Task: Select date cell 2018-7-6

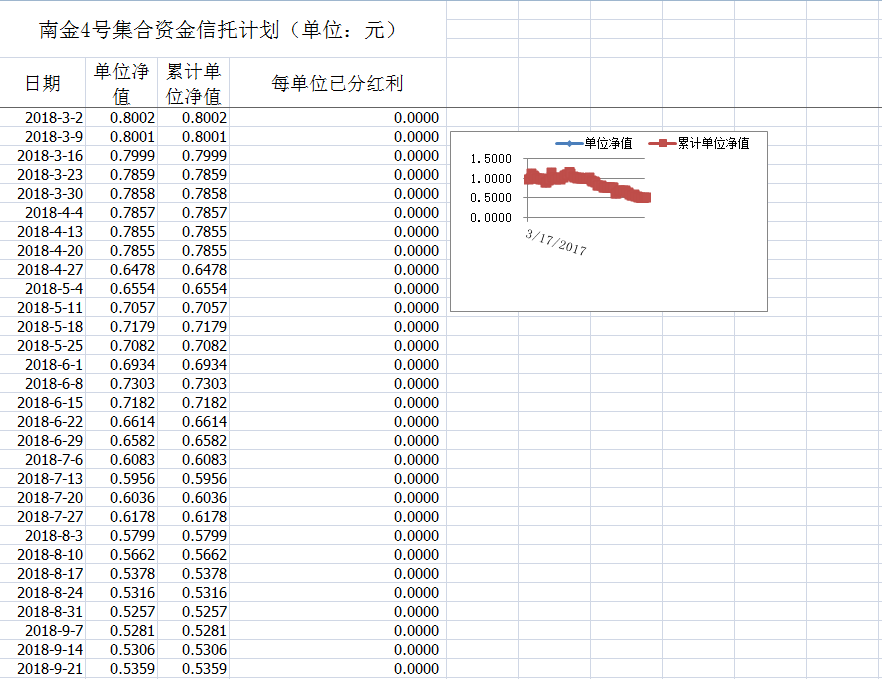Action: point(43,460)
